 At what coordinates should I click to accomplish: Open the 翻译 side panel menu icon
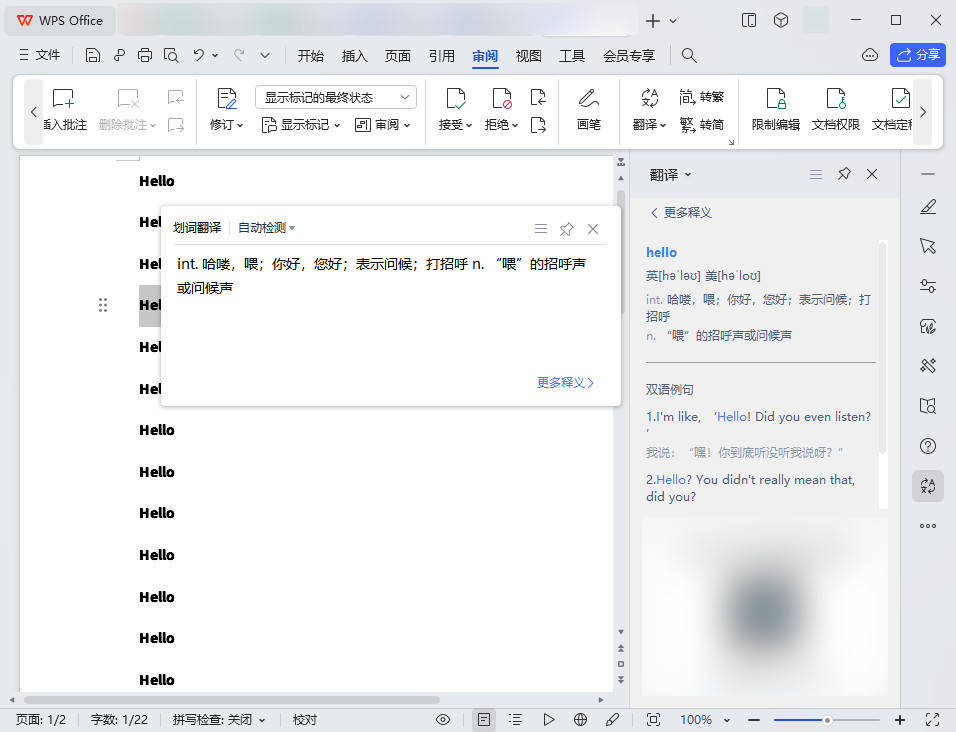point(816,175)
